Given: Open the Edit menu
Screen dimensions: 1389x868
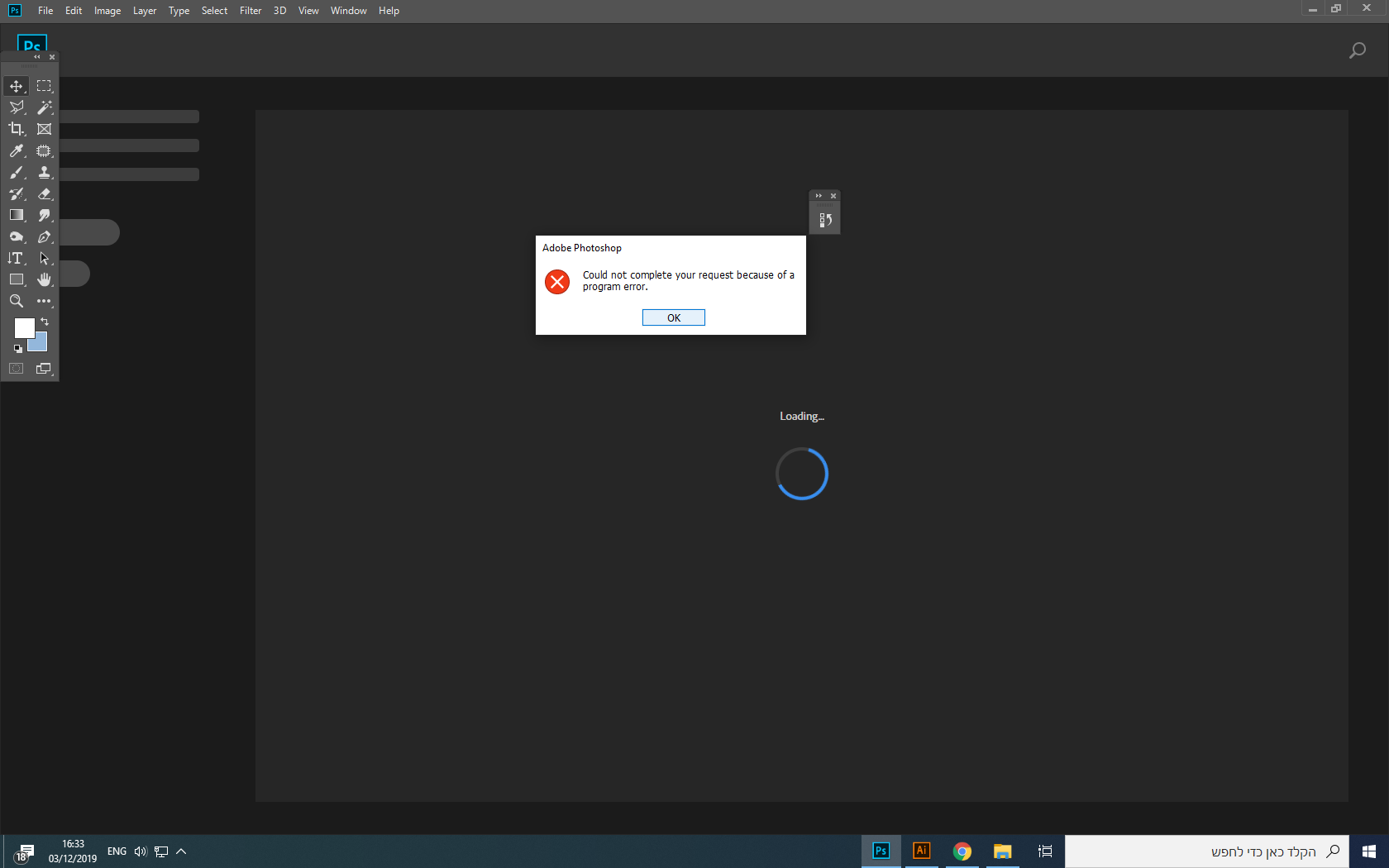Looking at the screenshot, I should (x=74, y=11).
